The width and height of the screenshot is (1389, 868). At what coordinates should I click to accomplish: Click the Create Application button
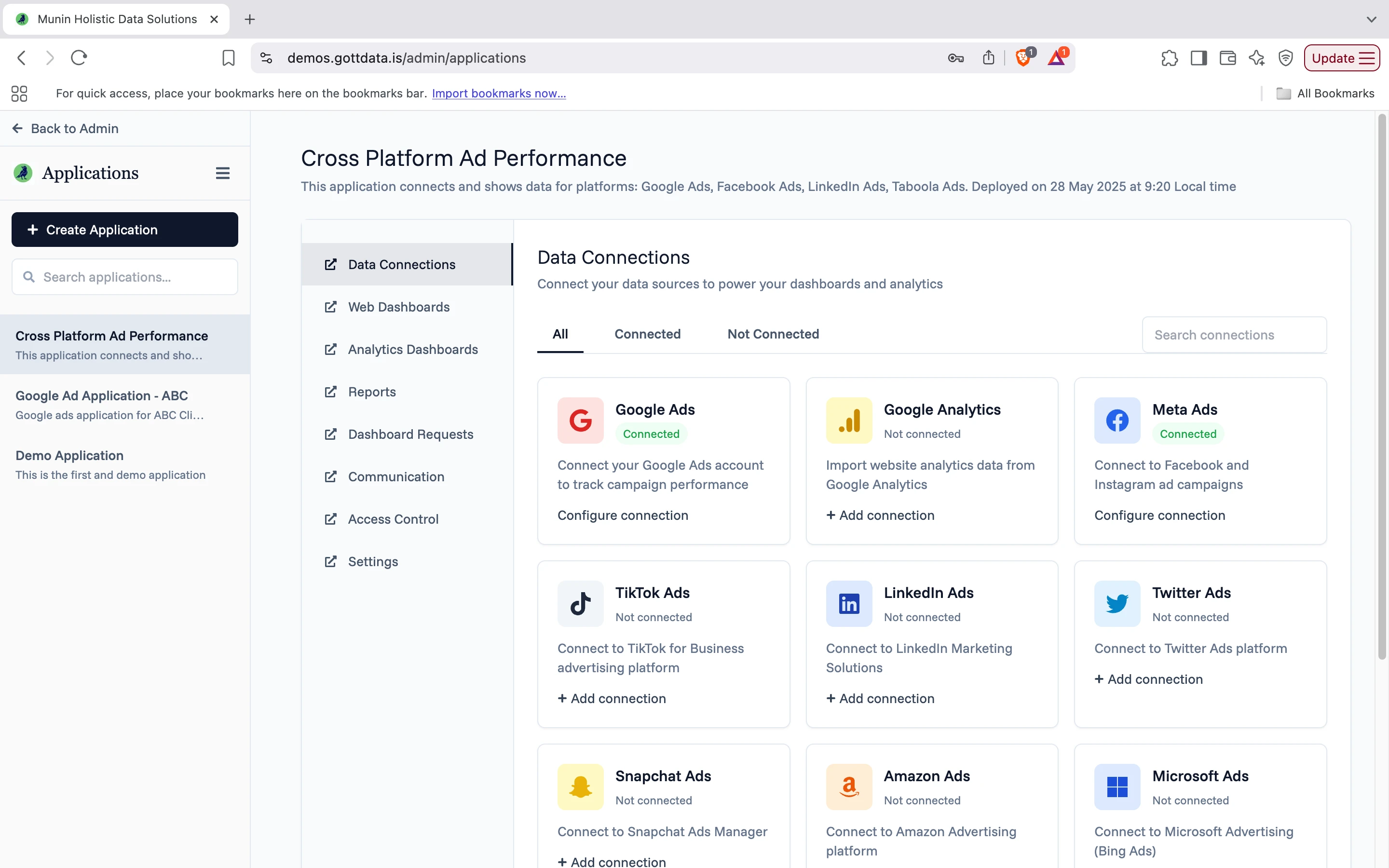(124, 229)
